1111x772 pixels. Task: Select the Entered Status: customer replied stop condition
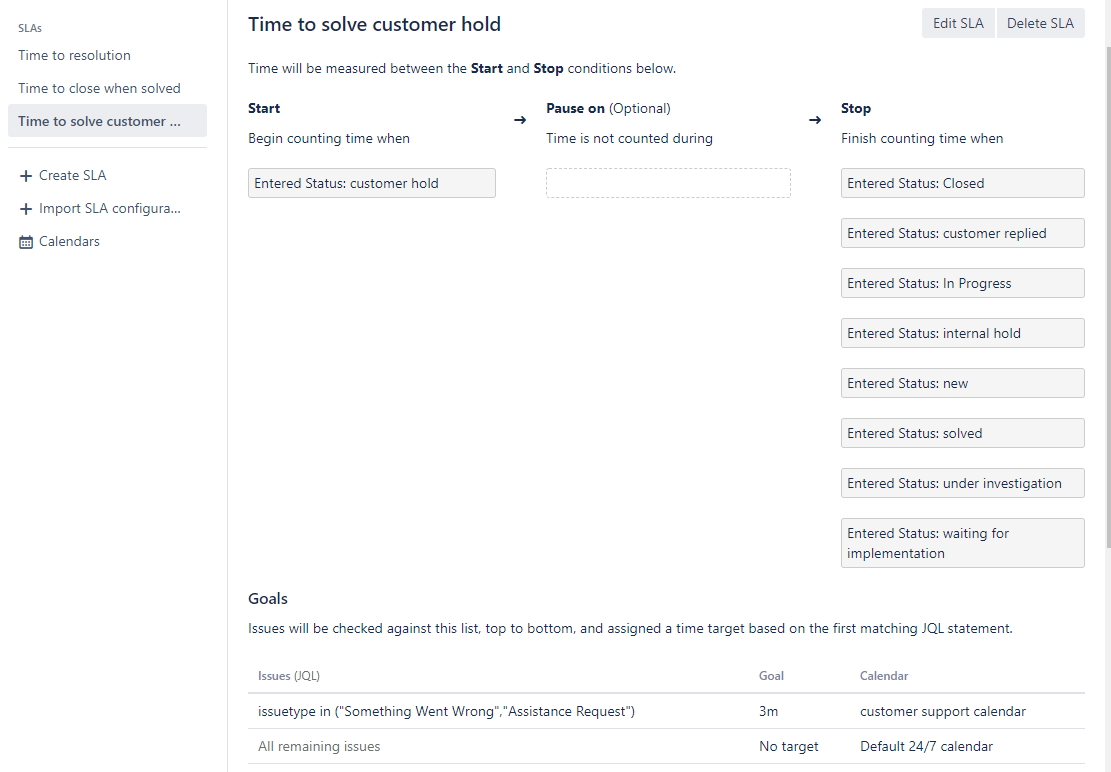click(962, 233)
